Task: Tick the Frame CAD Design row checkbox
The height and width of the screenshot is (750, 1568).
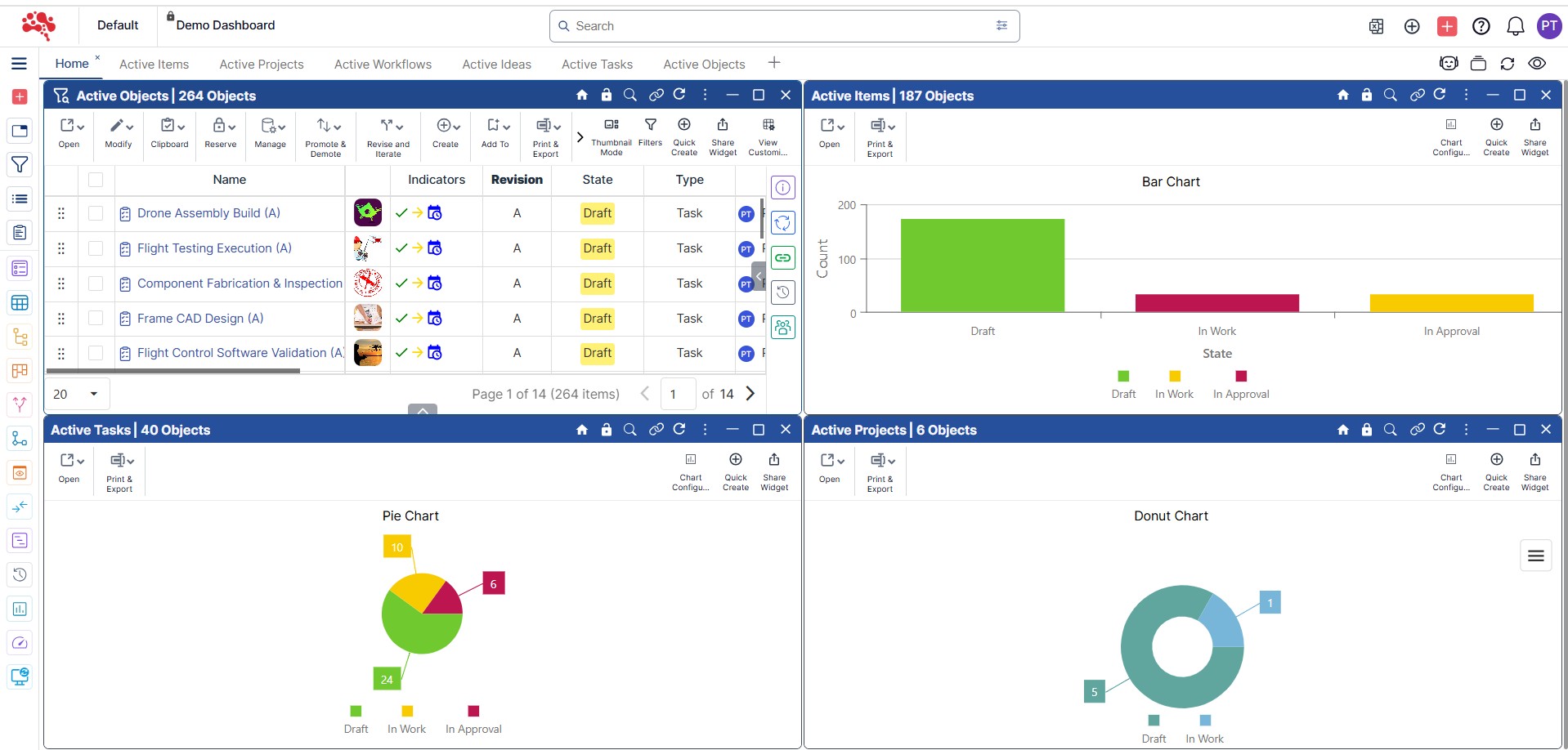Action: [x=96, y=319]
